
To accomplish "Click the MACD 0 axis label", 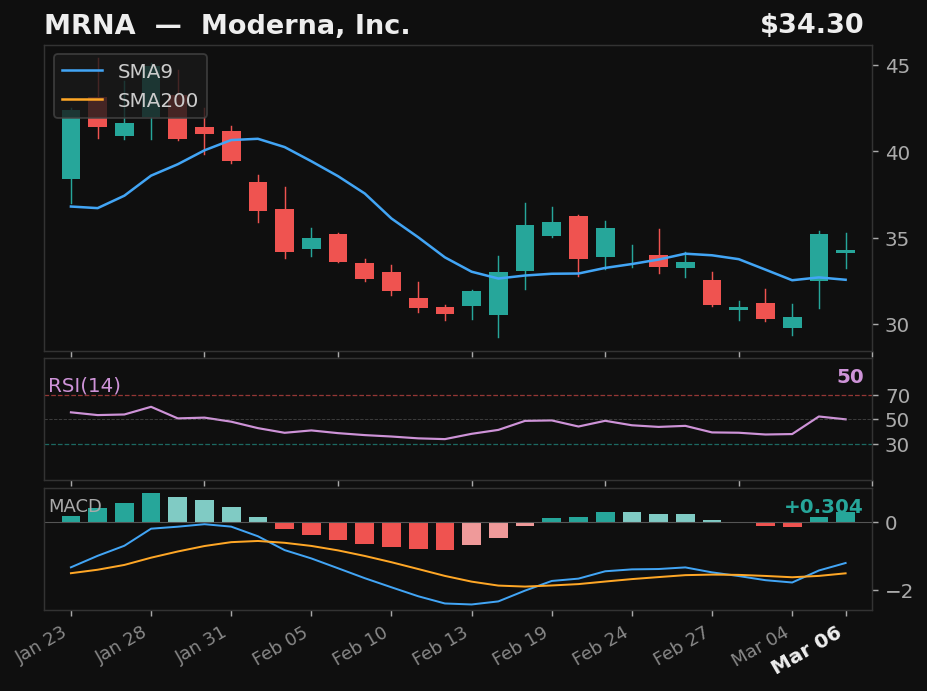I will coord(892,523).
